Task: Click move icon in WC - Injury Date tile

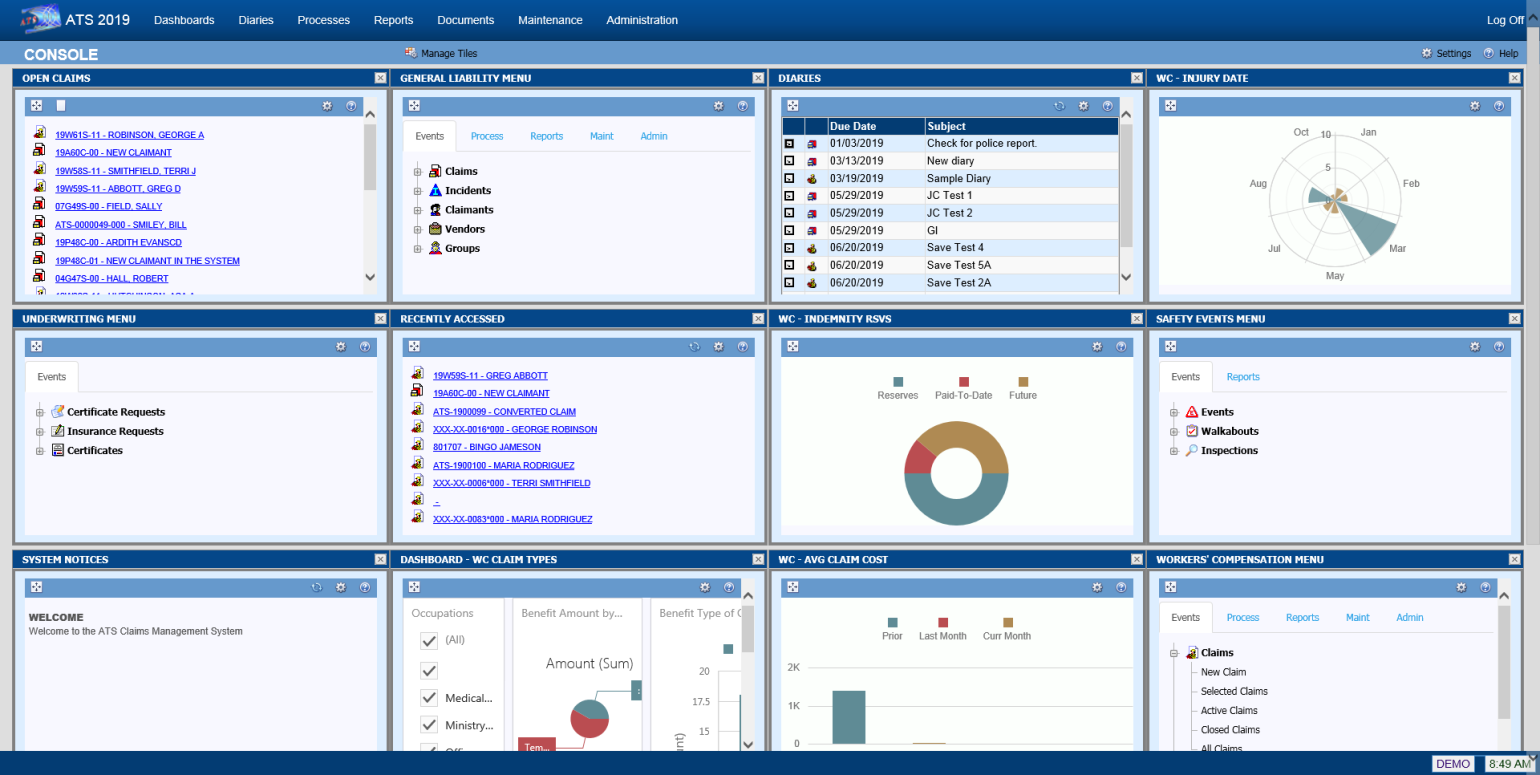Action: click(1170, 106)
